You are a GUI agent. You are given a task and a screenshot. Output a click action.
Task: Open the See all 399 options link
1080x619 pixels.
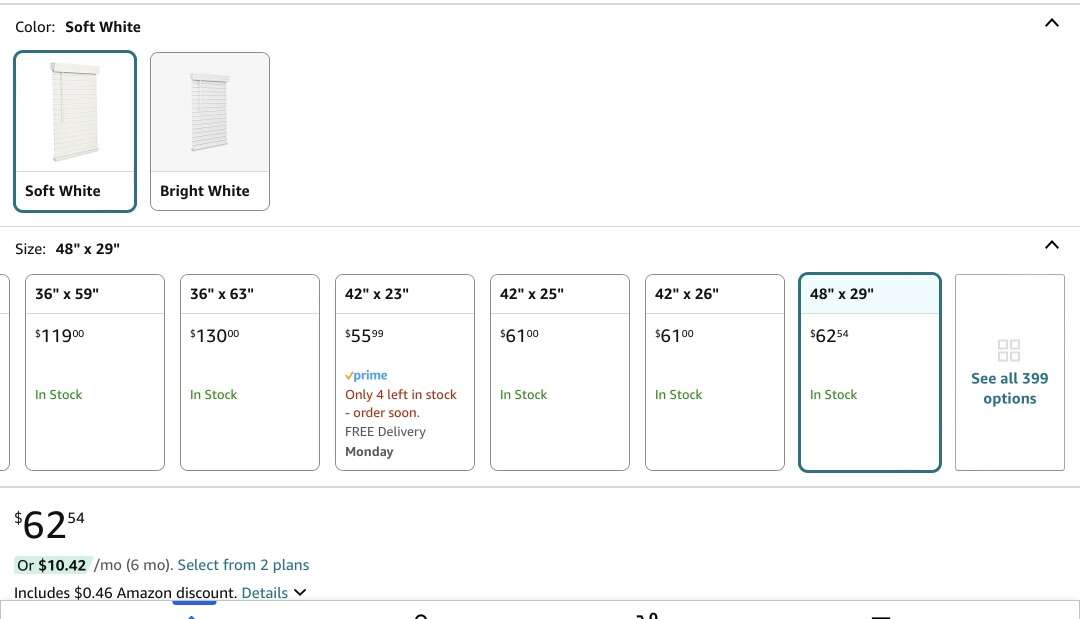(1010, 388)
